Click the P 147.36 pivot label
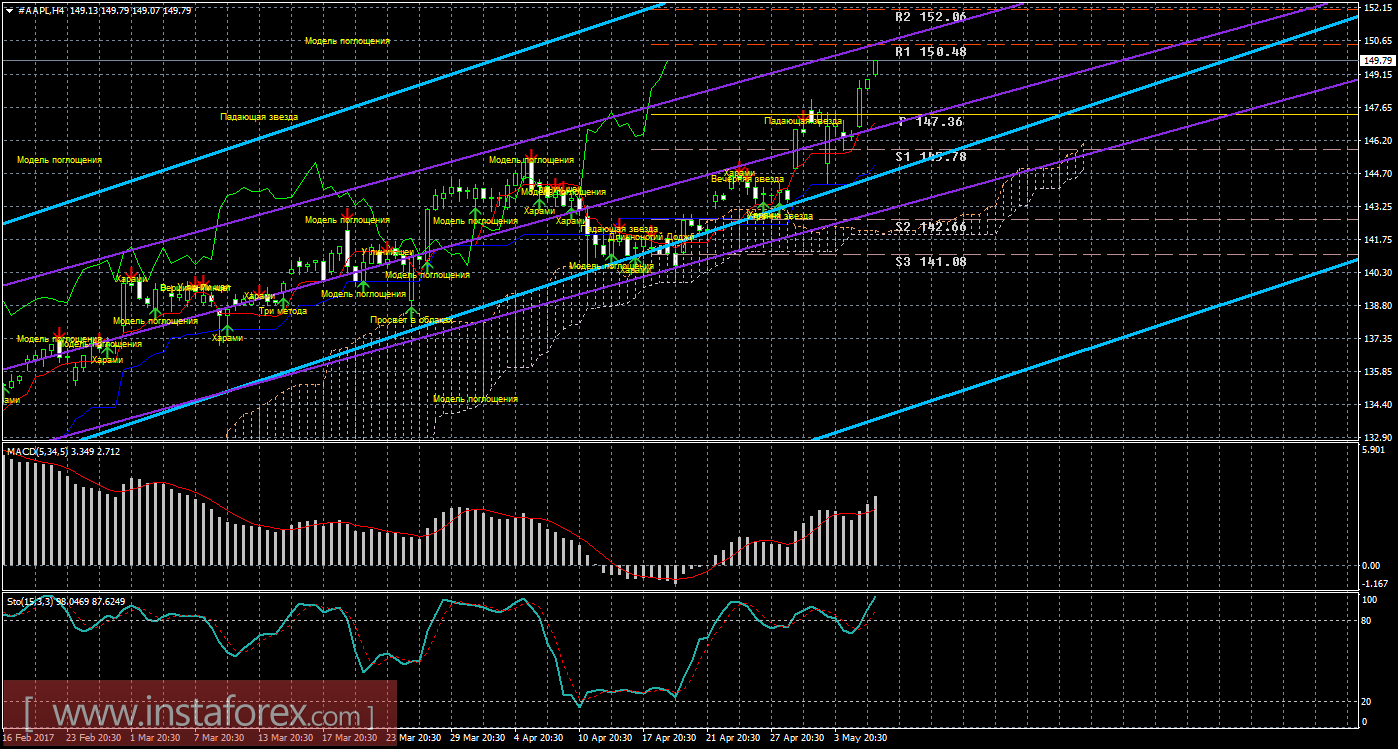Screen dimensions: 1398x749 pyautogui.click(x=930, y=121)
